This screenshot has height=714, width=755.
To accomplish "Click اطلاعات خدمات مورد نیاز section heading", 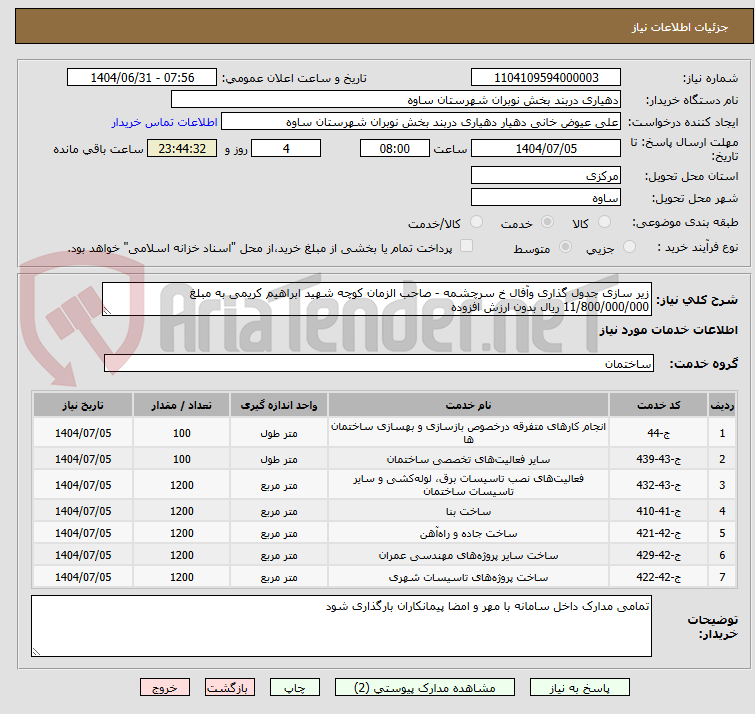I will tap(668, 330).
